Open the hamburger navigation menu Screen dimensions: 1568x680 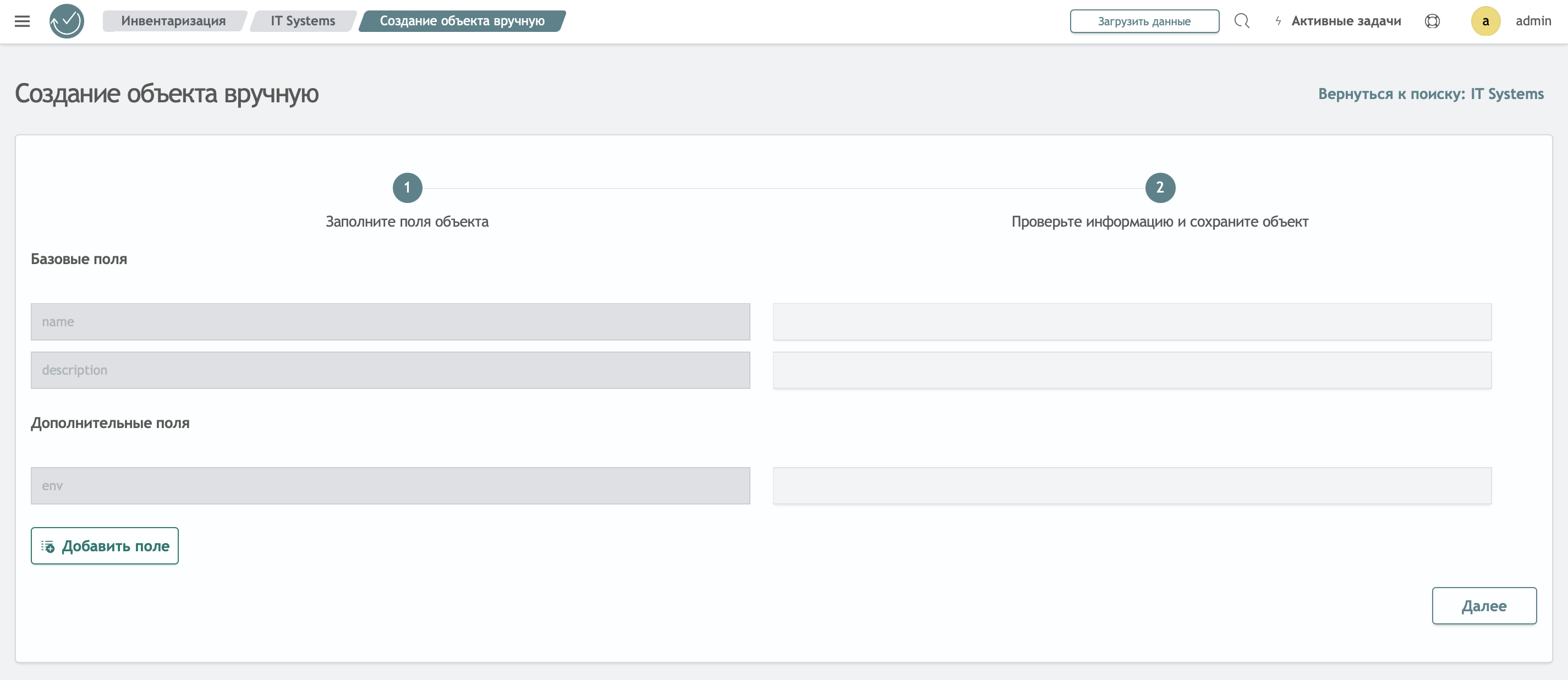pos(22,21)
